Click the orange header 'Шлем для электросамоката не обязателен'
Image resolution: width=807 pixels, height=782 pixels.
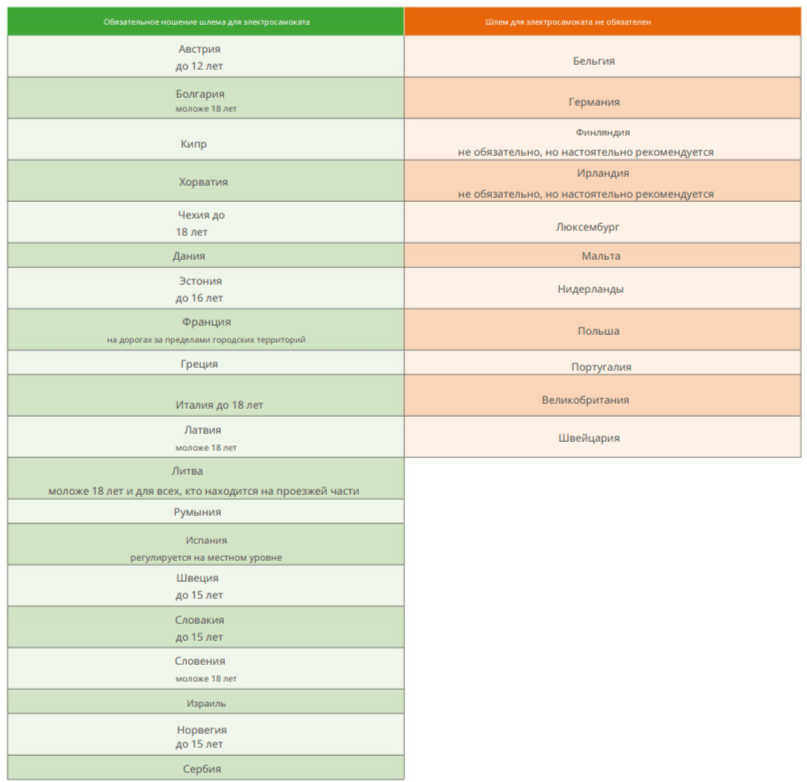pyautogui.click(x=602, y=22)
